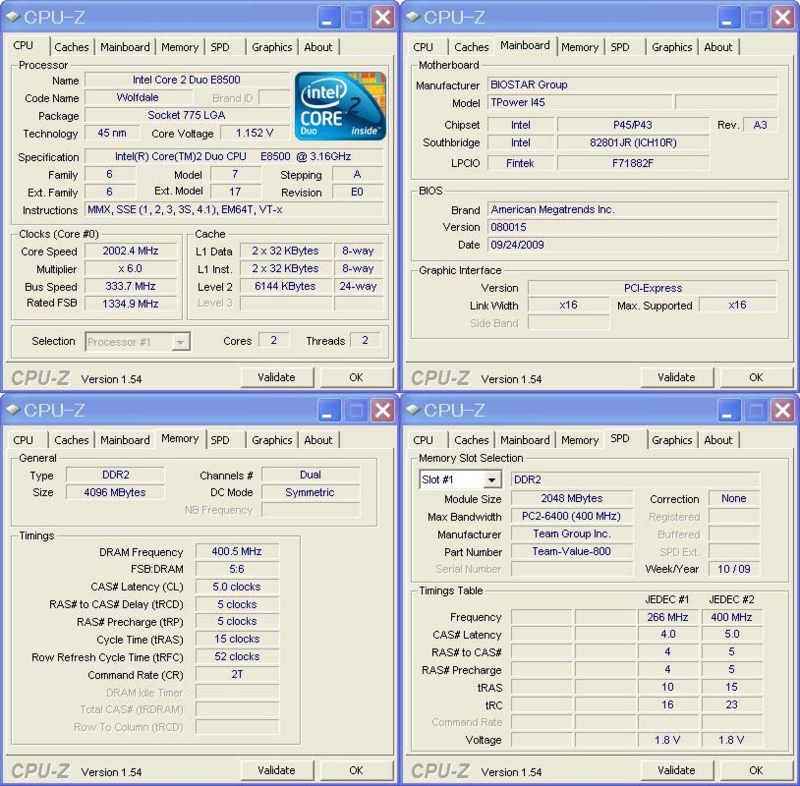Click the CPU-Z app icon in top-left window title
The image size is (800, 786).
click(x=13, y=17)
